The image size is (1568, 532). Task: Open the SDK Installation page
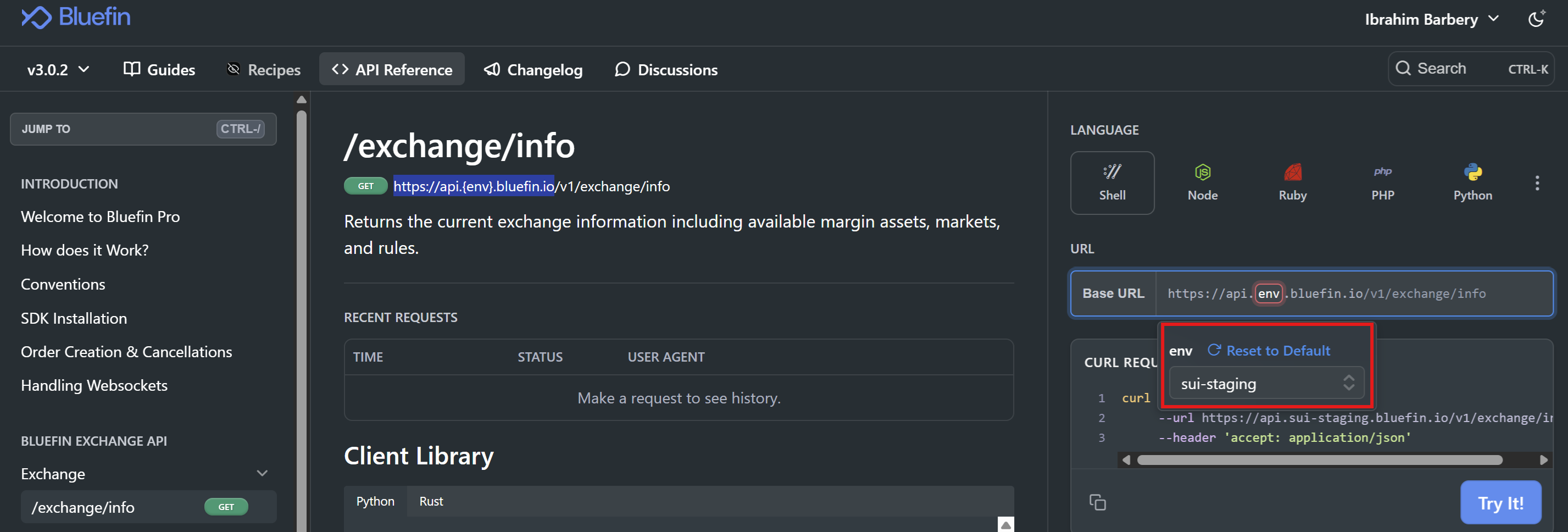tap(74, 318)
